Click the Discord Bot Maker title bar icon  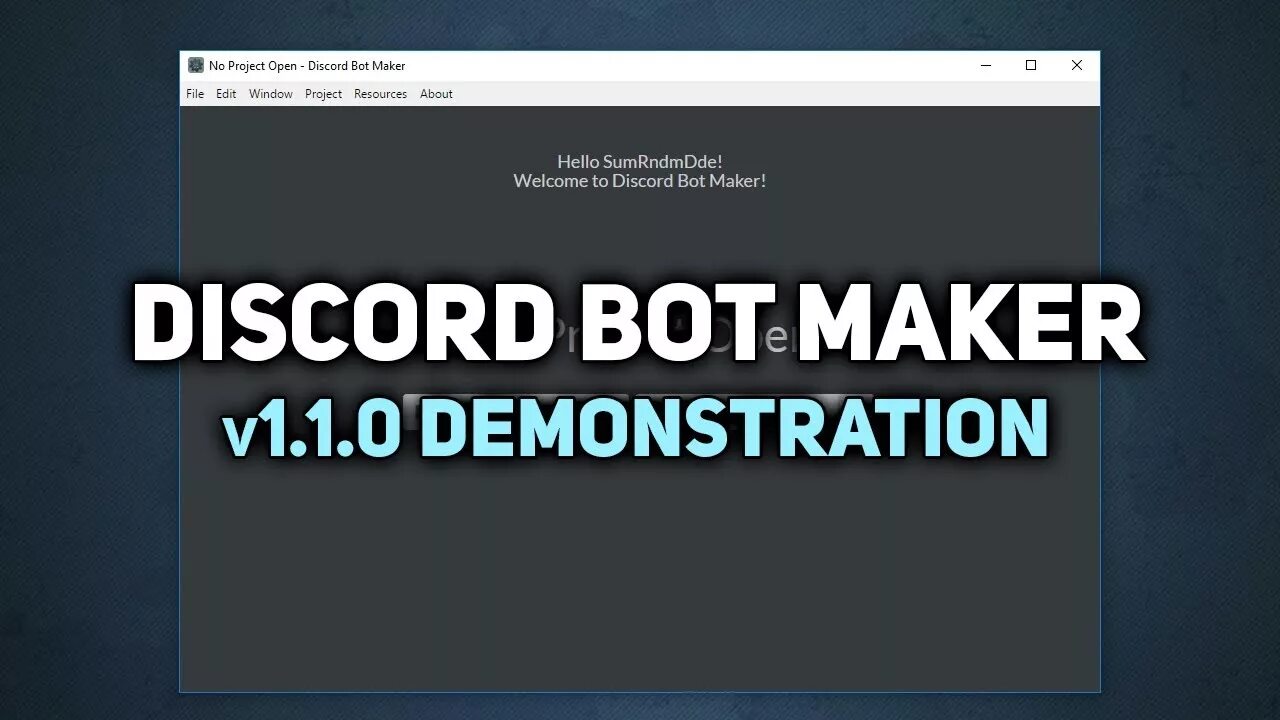[196, 65]
